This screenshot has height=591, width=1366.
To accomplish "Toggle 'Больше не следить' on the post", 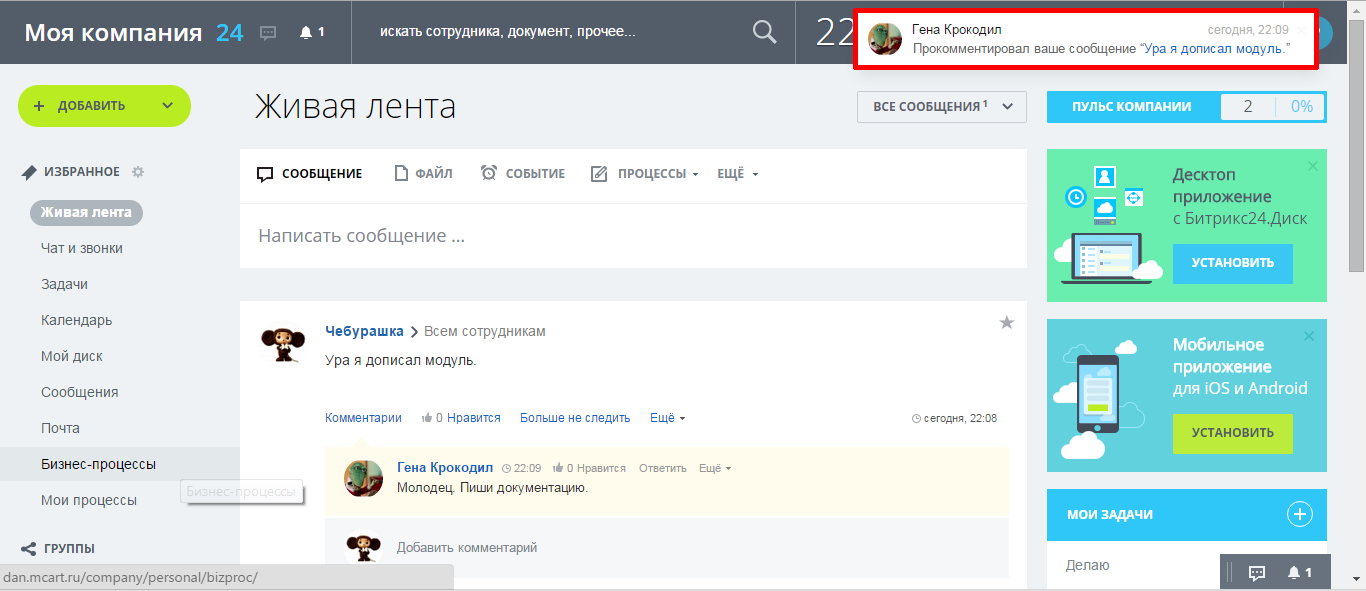I will (574, 418).
